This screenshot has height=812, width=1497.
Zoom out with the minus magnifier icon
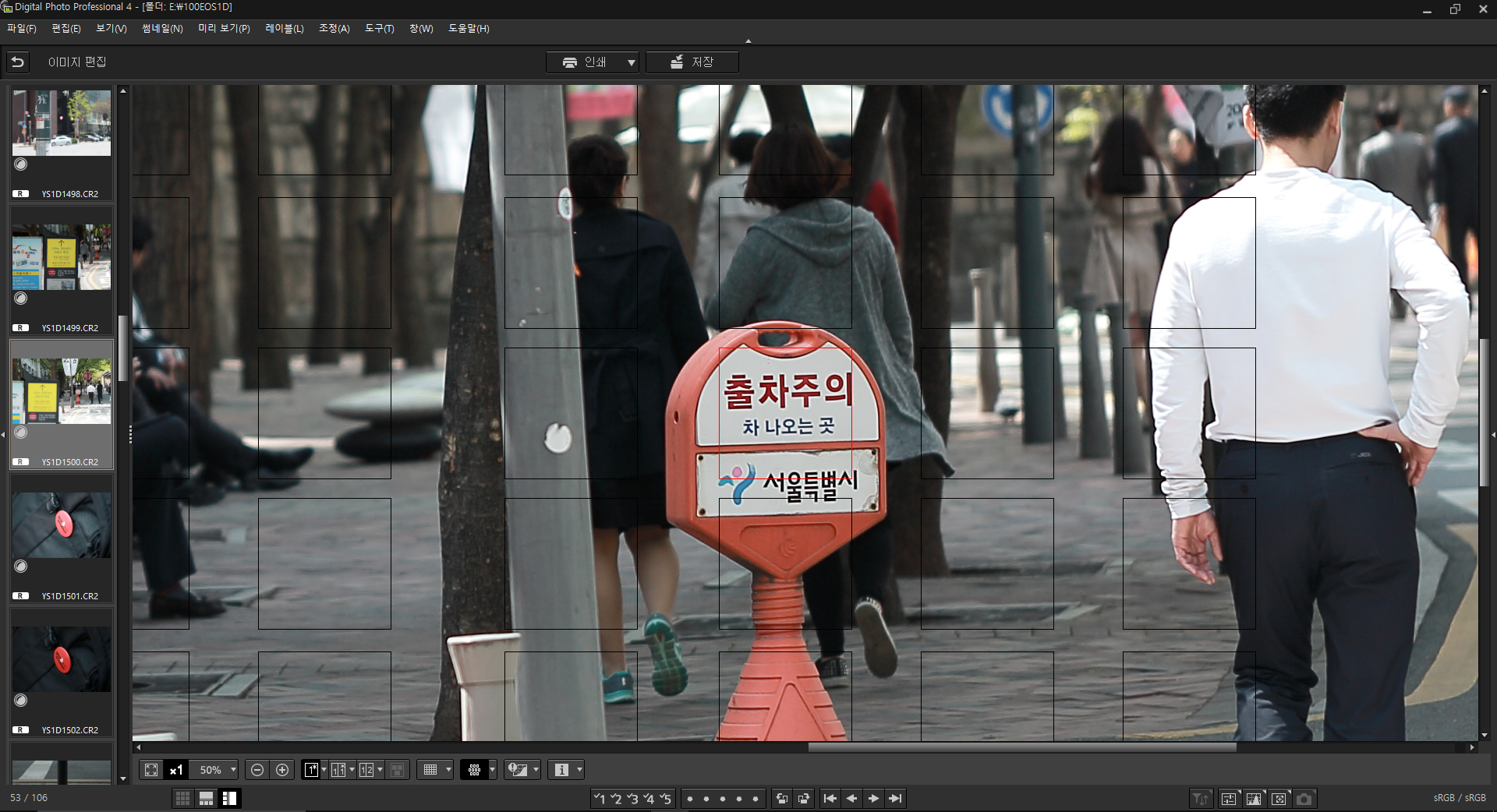[257, 770]
